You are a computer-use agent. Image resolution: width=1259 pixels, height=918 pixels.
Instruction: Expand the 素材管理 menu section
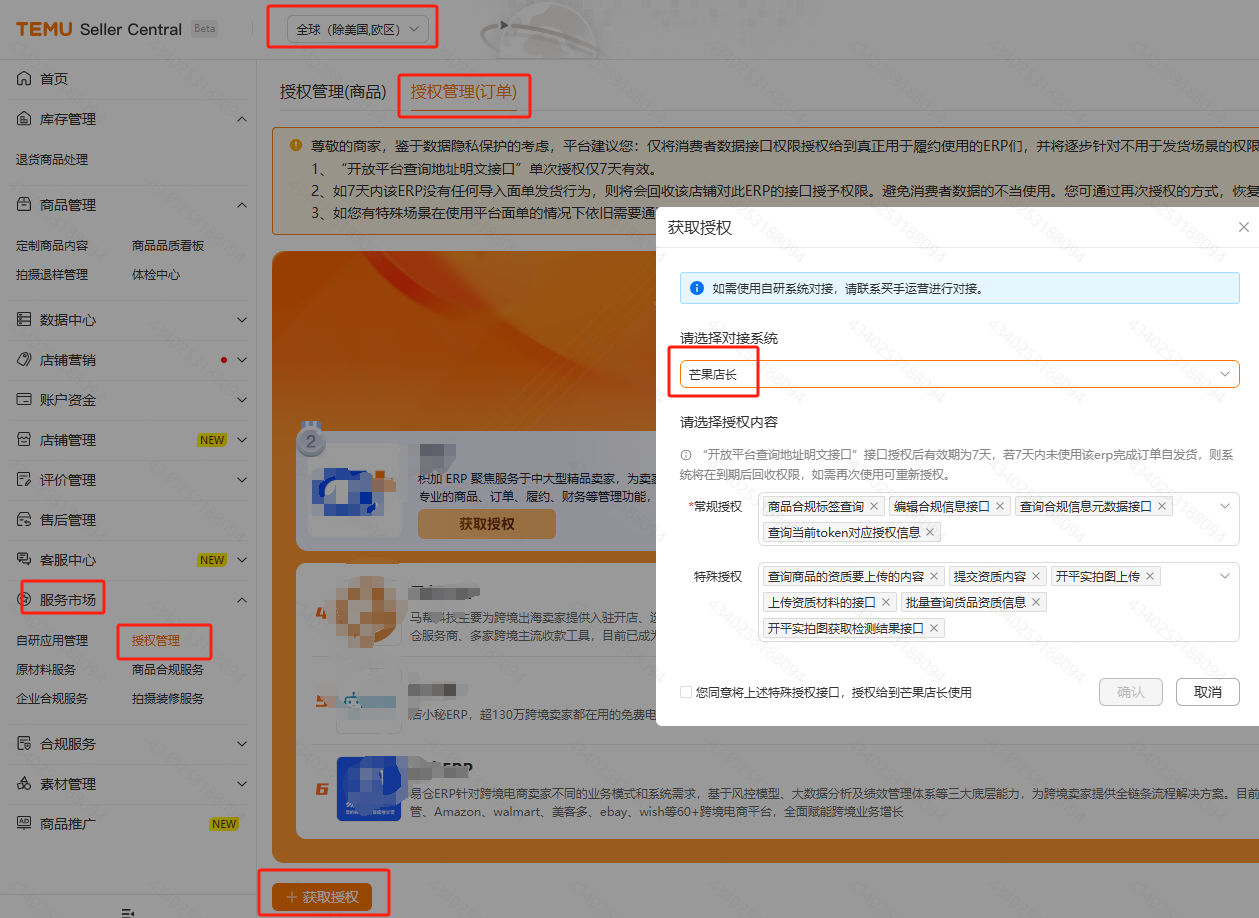point(241,784)
